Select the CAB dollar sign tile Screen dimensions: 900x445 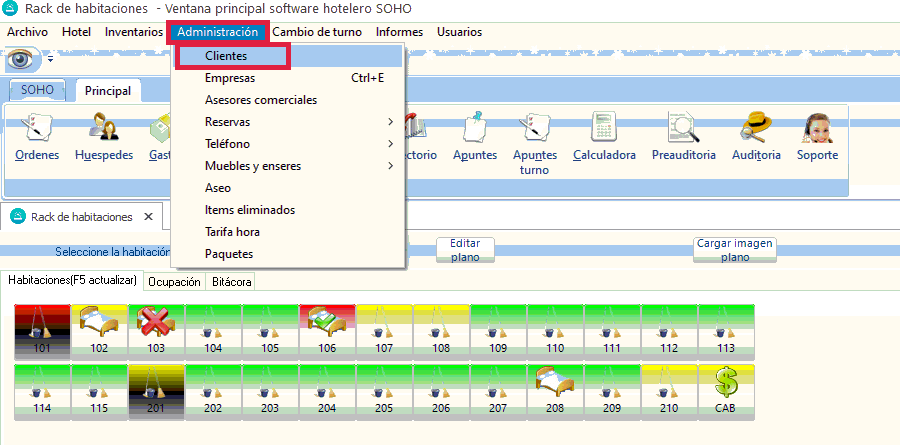click(x=726, y=390)
